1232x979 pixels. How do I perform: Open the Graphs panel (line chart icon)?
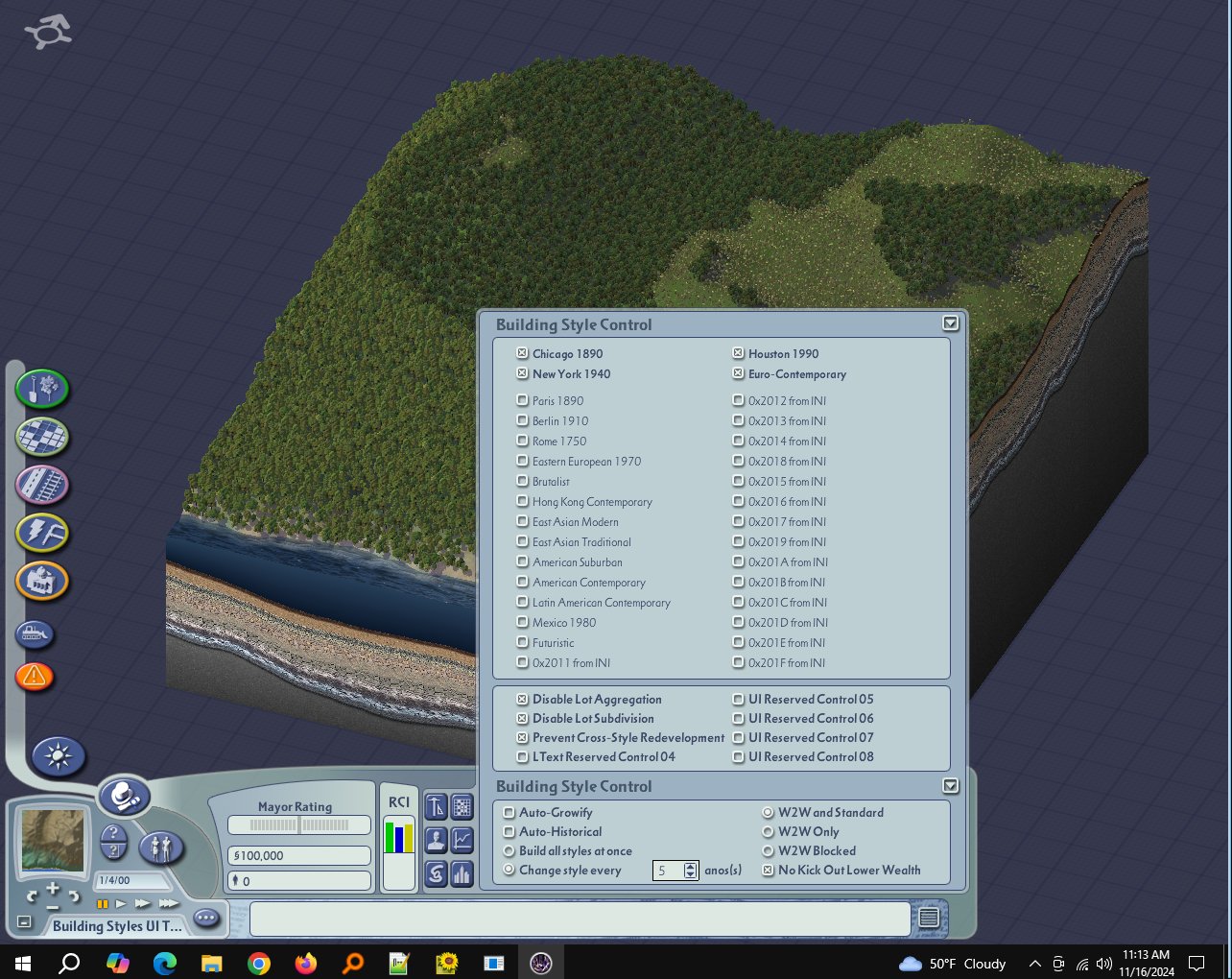click(462, 841)
